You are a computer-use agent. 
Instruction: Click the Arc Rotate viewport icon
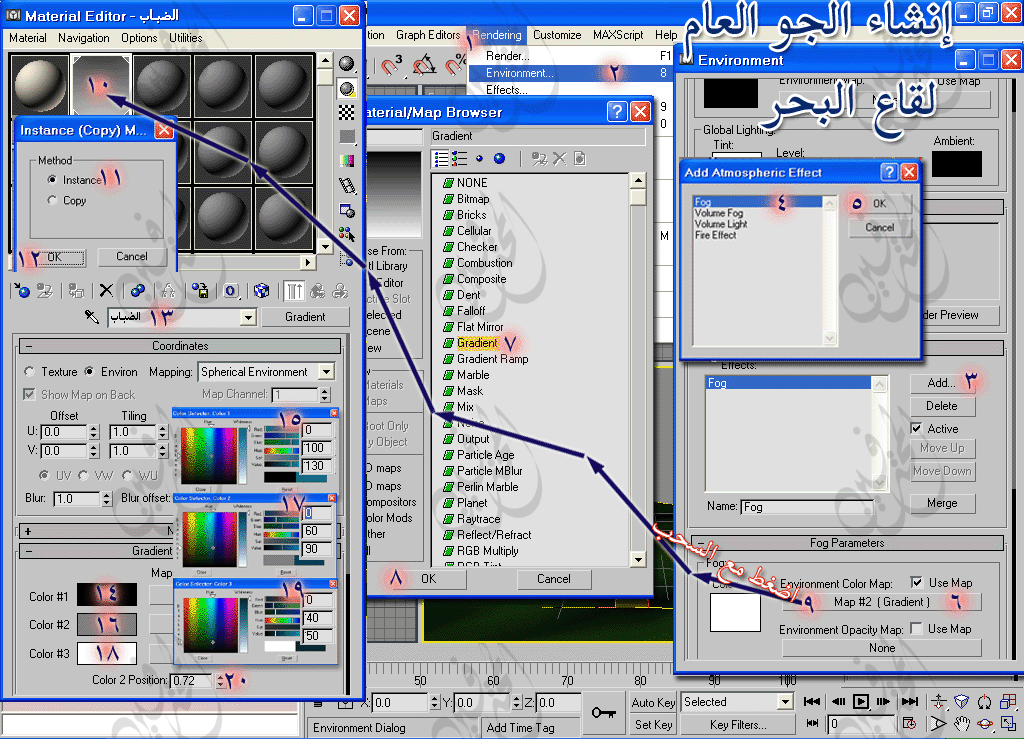(985, 723)
